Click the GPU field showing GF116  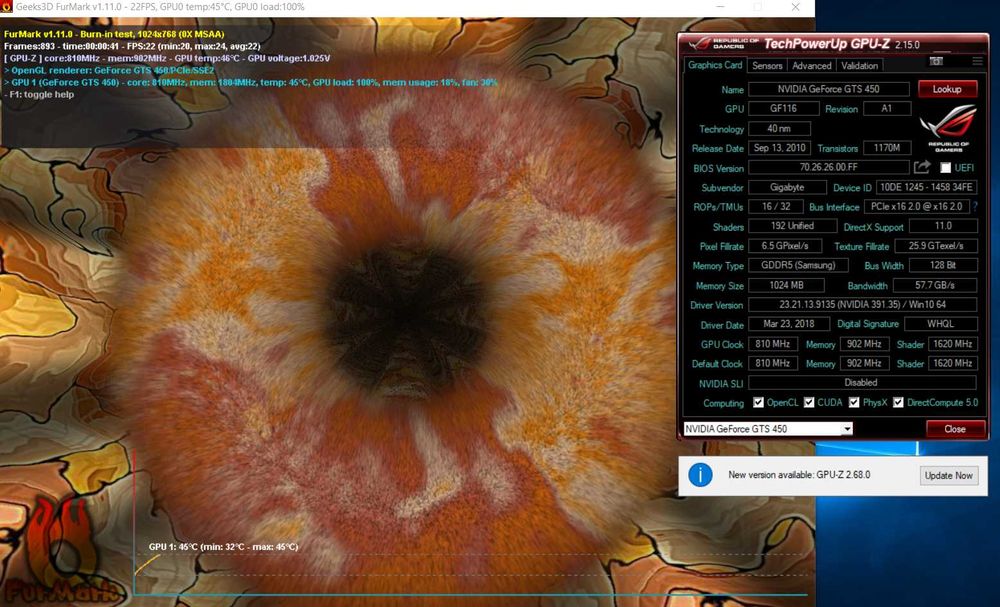(x=783, y=108)
